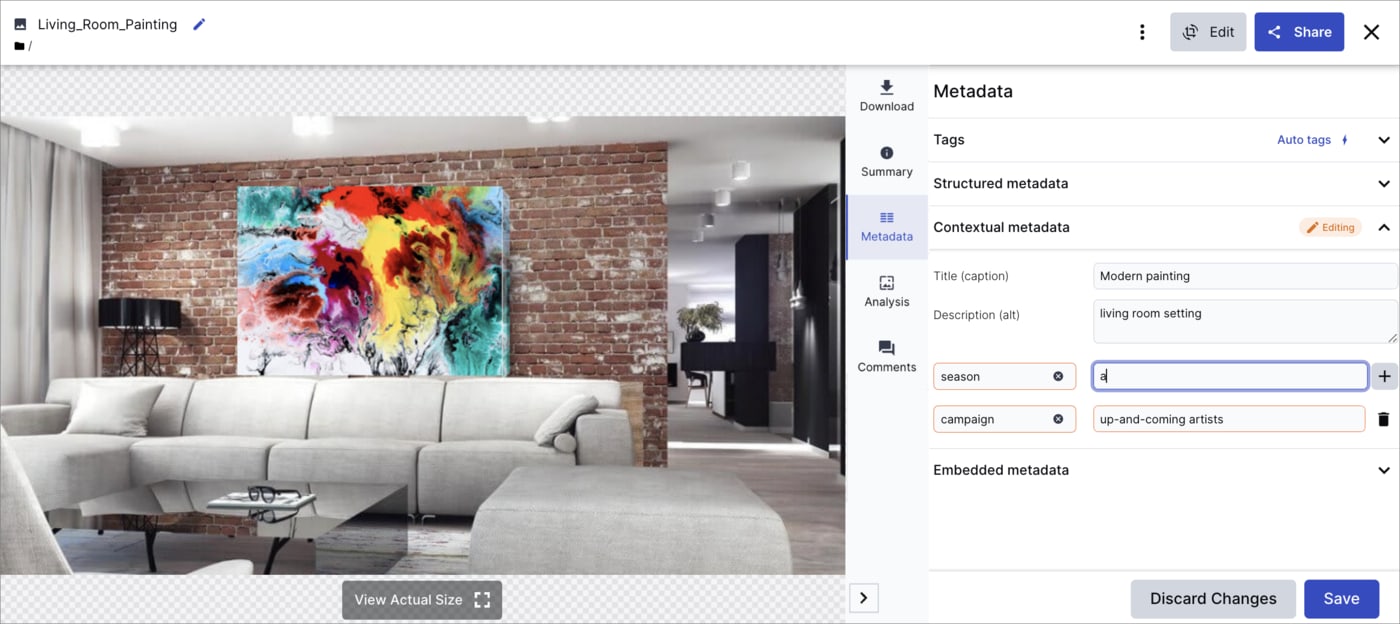Expand the Tags section
Screen dimensions: 1400x624
point(1384,140)
